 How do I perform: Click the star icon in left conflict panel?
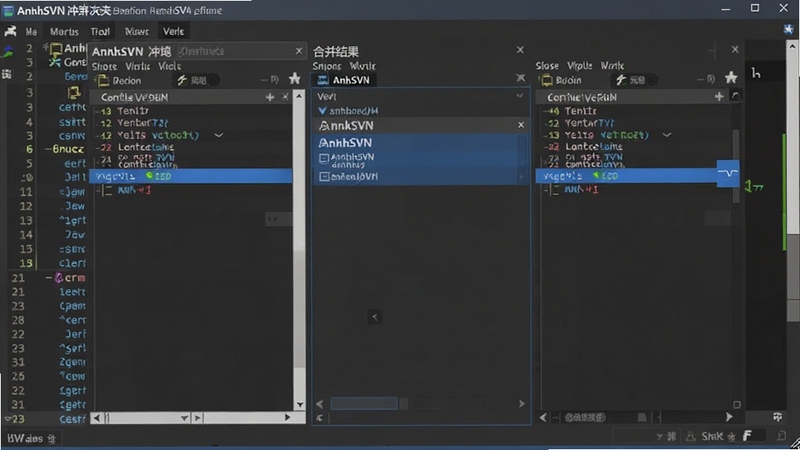294,78
